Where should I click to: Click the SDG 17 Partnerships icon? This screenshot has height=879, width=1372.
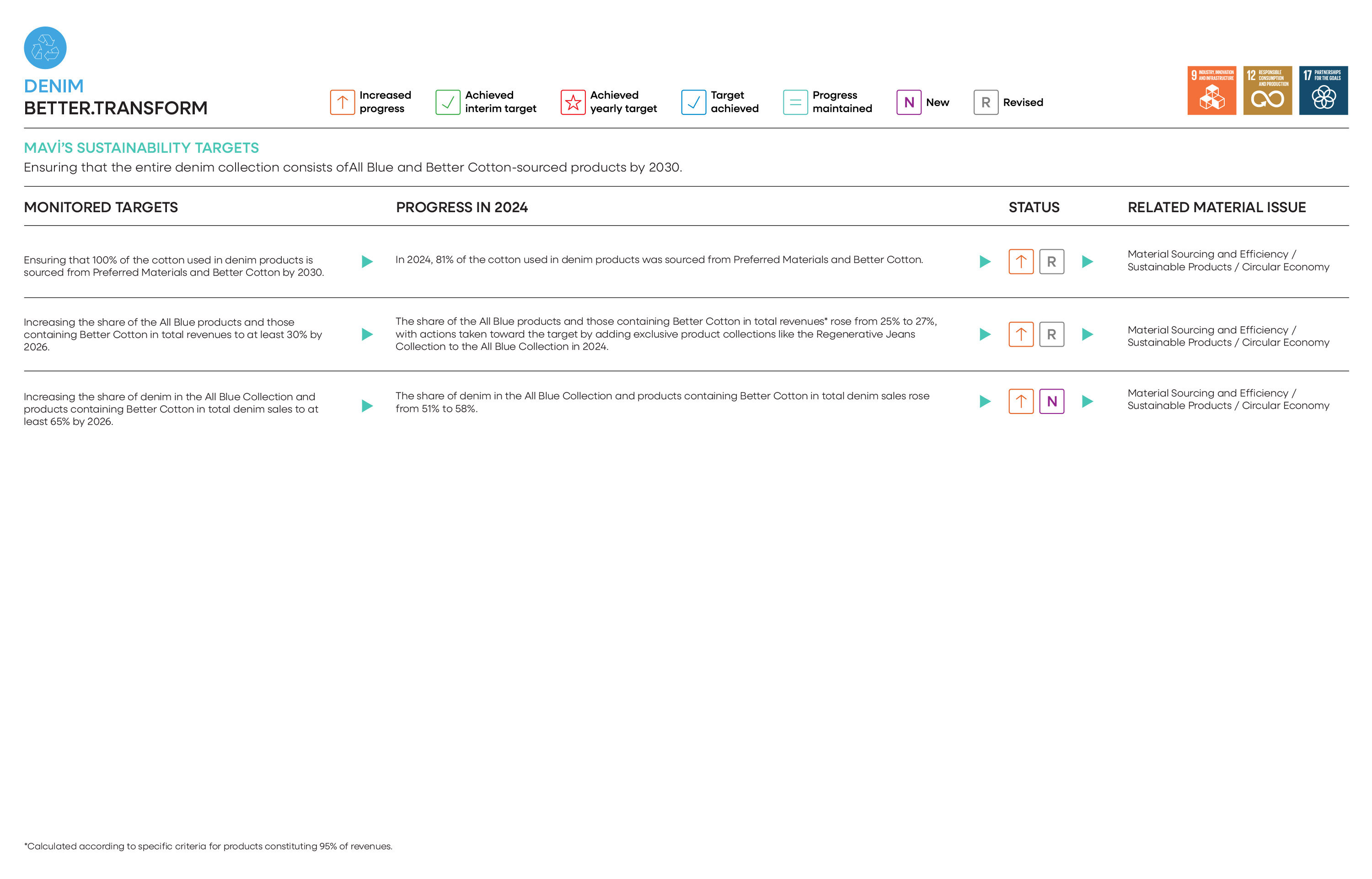pos(1323,90)
